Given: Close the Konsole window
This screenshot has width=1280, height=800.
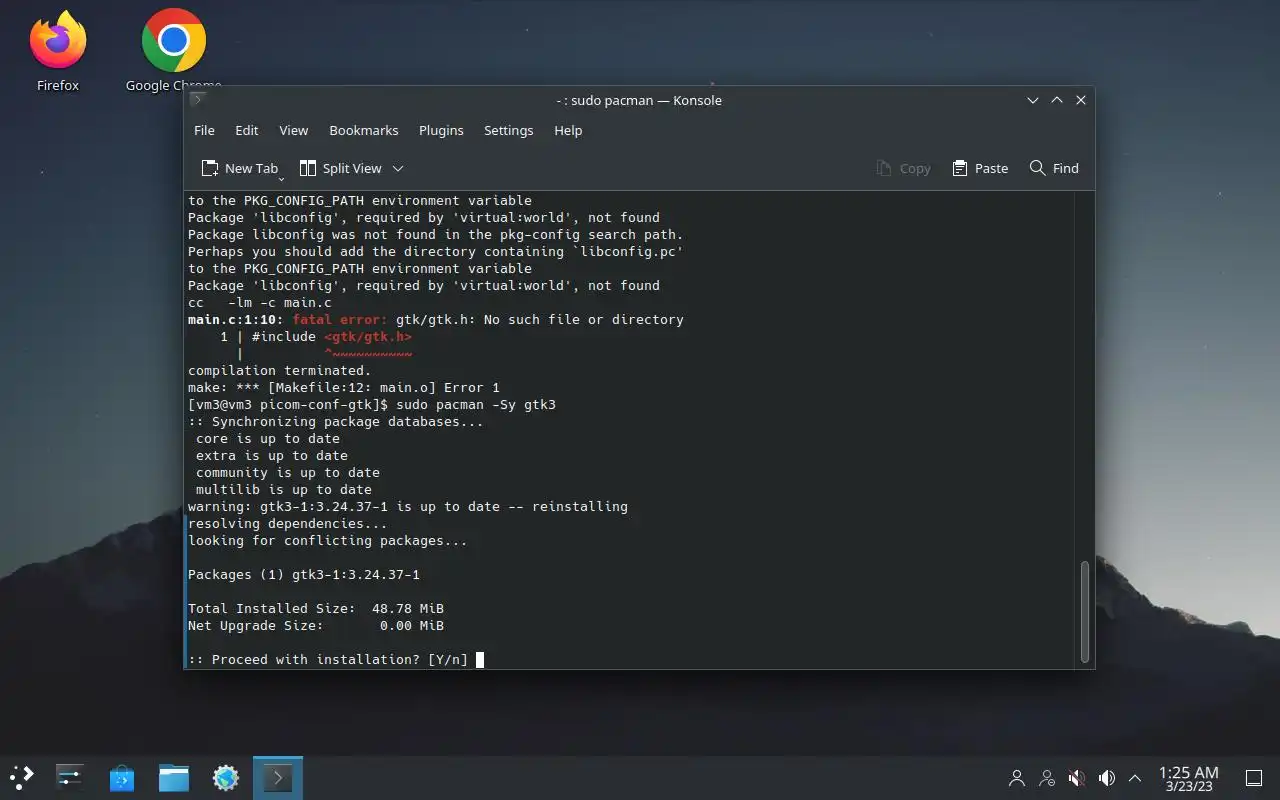Looking at the screenshot, I should [1081, 100].
